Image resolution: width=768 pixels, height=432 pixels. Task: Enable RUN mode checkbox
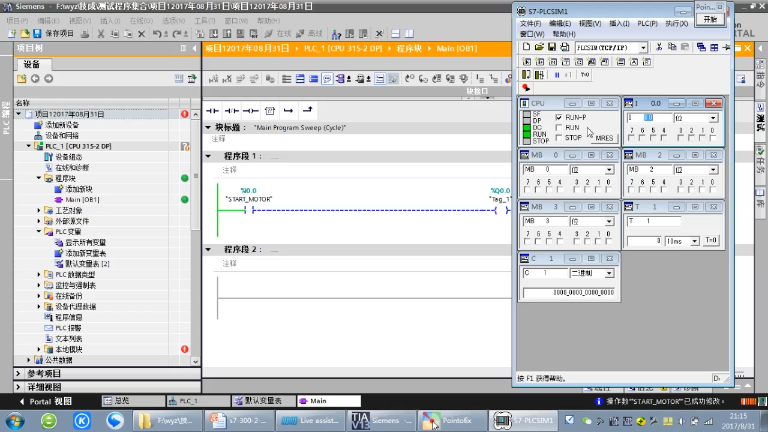point(559,127)
